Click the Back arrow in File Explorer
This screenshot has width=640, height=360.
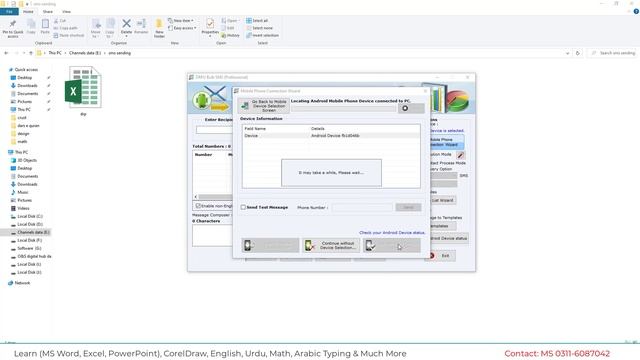tap(6, 53)
